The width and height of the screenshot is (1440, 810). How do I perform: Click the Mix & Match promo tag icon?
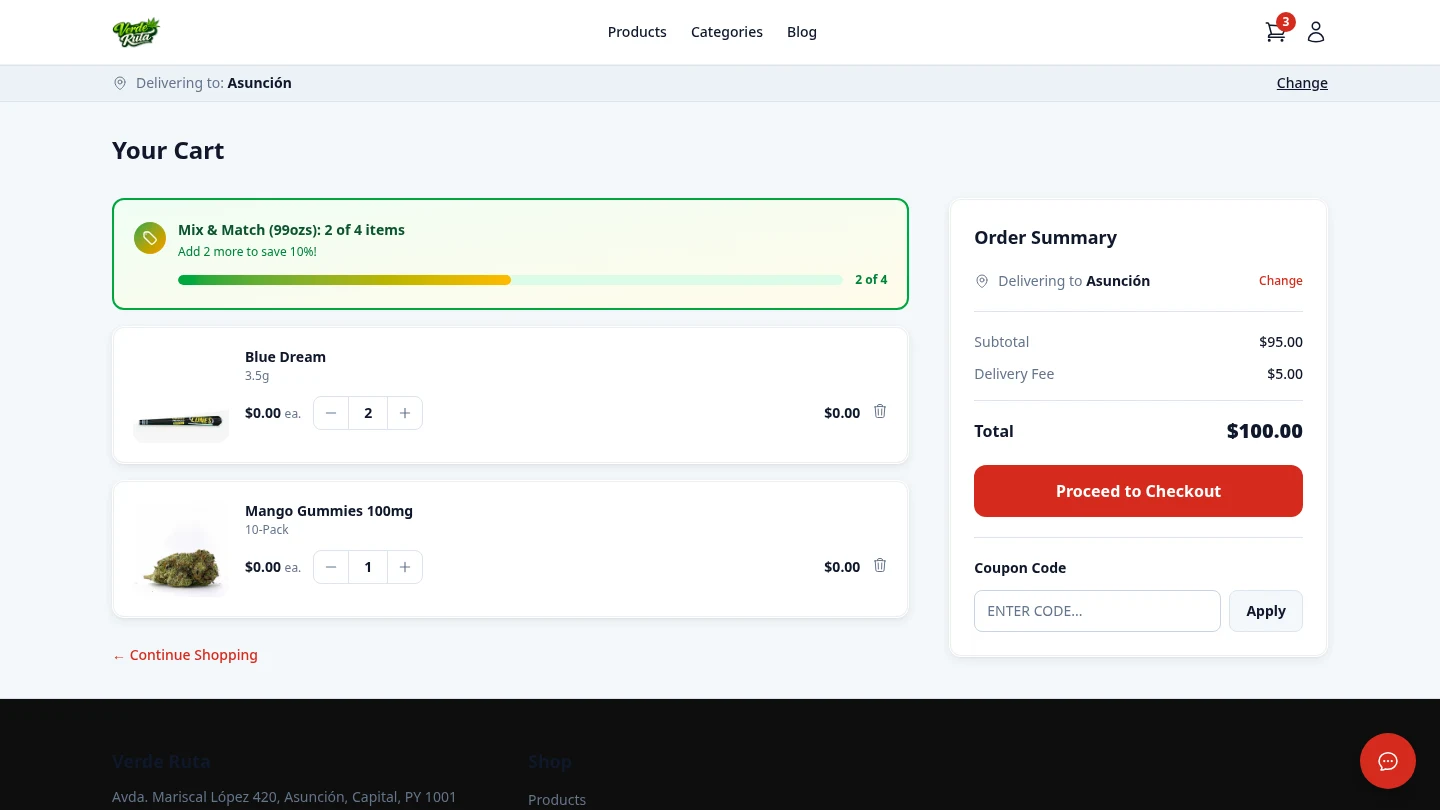click(x=150, y=238)
